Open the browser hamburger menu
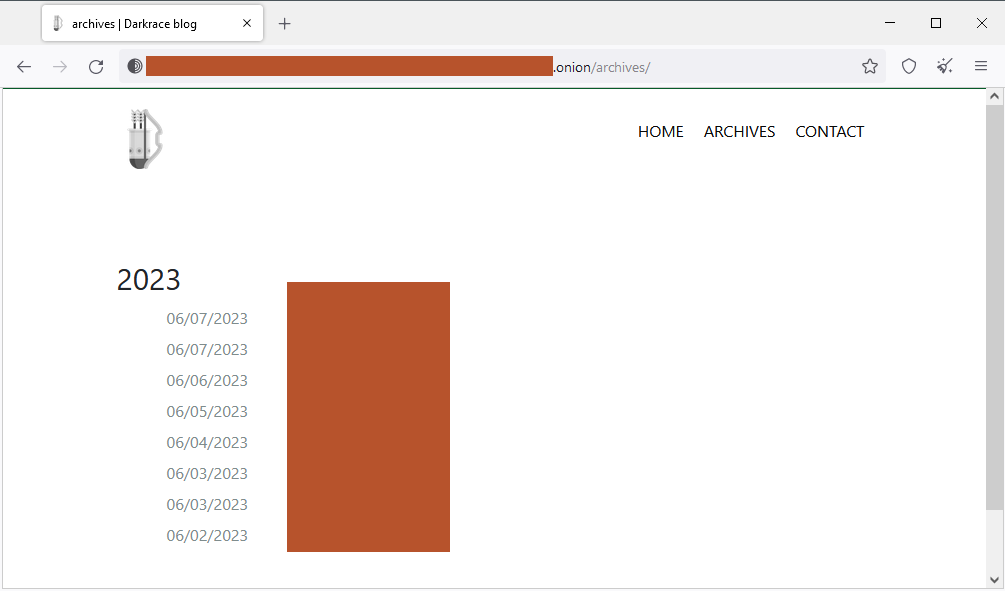 coord(981,66)
